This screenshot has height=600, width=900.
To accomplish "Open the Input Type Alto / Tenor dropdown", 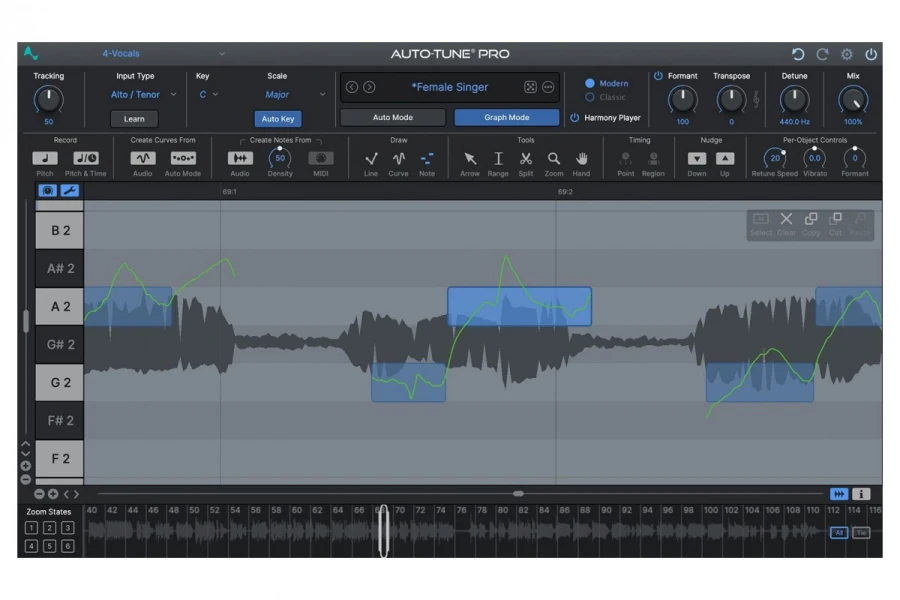I will pyautogui.click(x=143, y=95).
